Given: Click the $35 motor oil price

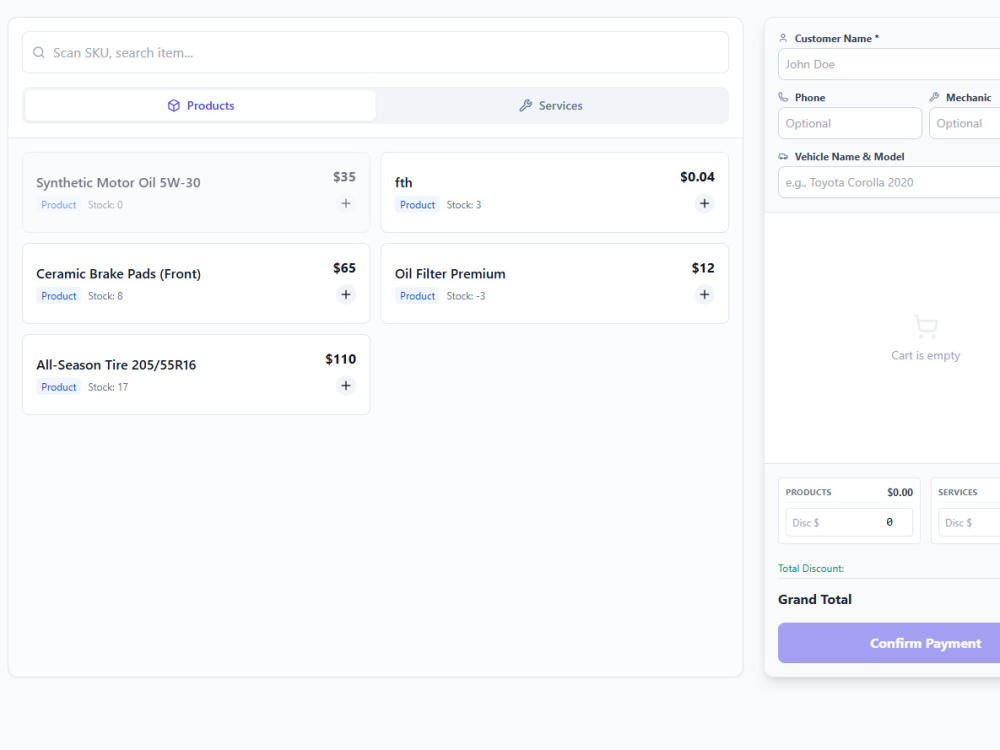Looking at the screenshot, I should [344, 177].
